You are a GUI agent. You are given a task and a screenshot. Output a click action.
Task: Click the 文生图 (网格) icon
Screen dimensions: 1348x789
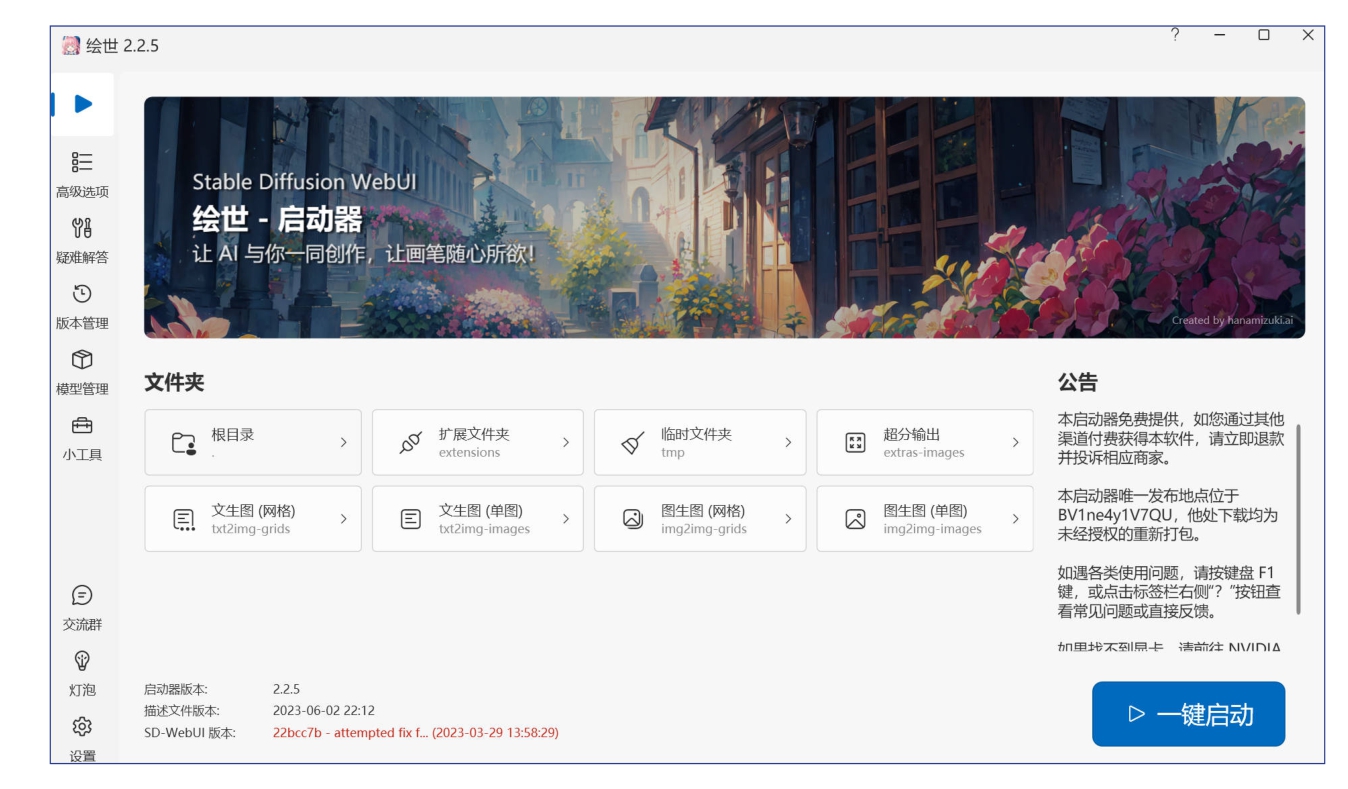click(x=184, y=519)
